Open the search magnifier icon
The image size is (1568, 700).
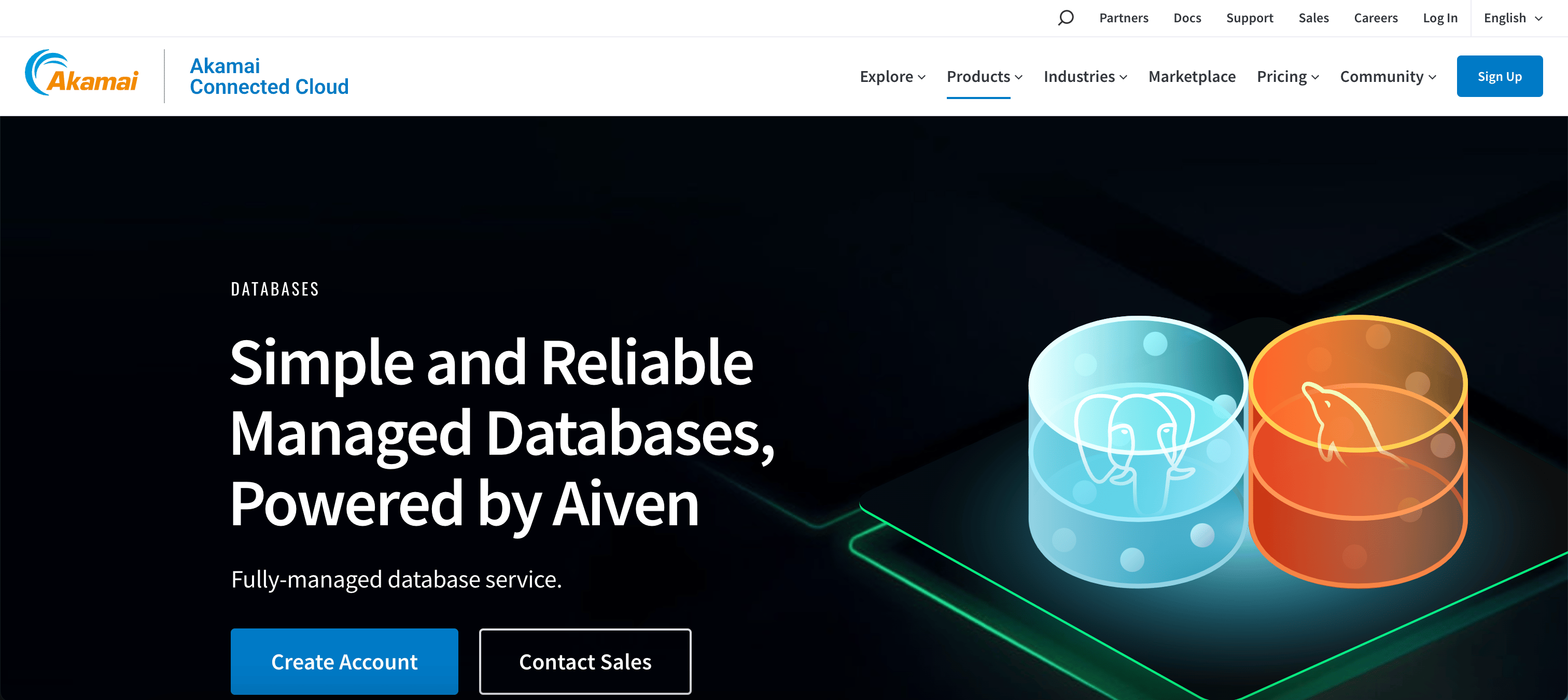point(1065,18)
